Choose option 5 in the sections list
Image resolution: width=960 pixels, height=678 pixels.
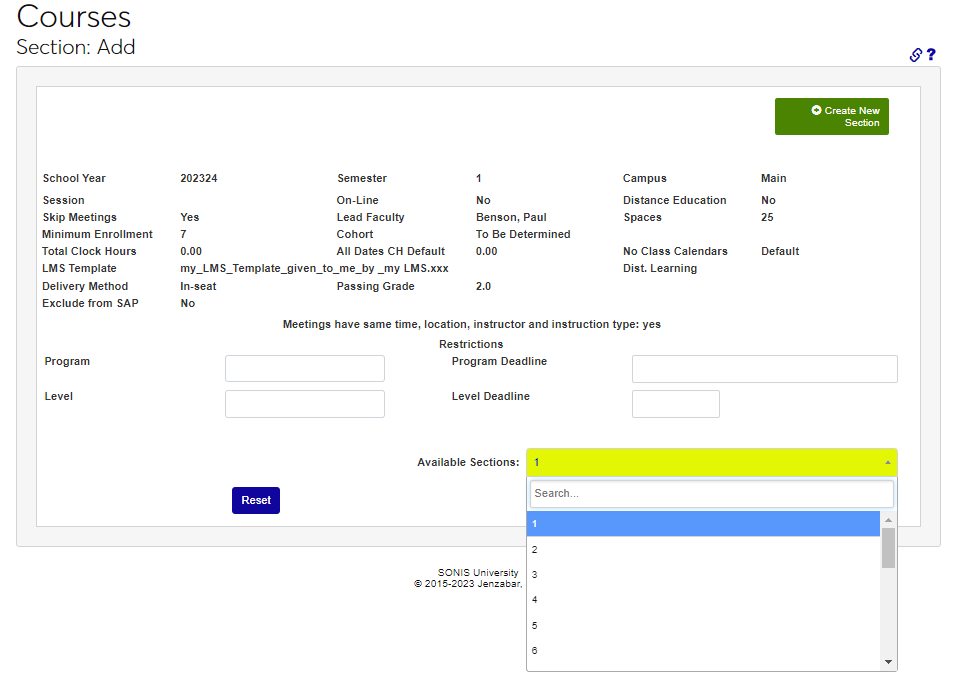(703, 625)
